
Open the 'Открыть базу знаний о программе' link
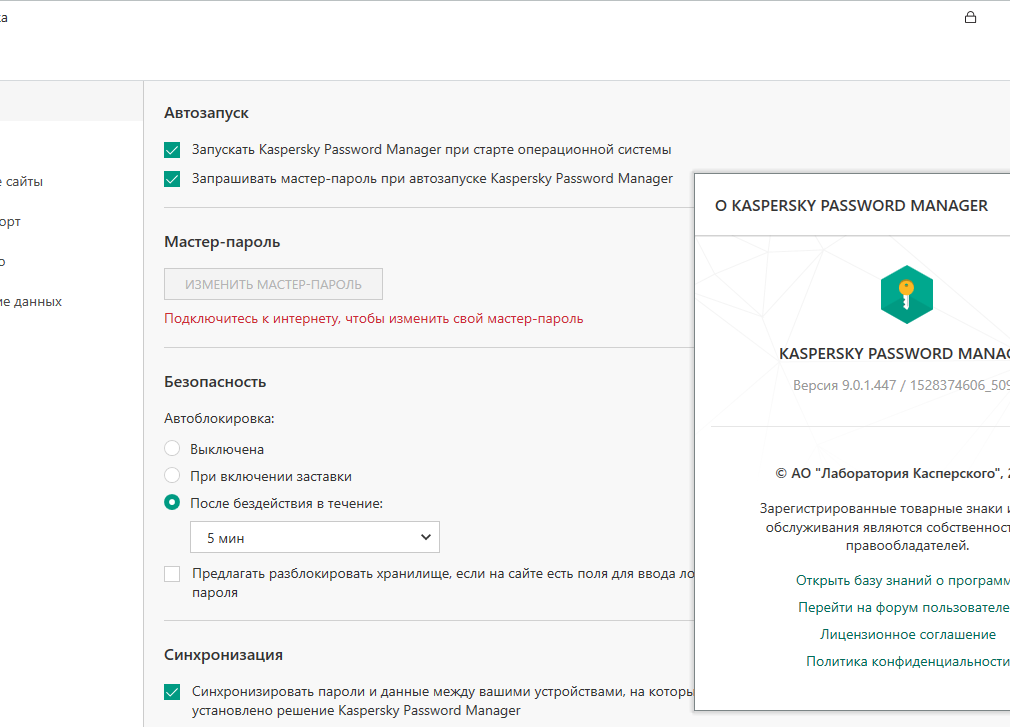902,580
